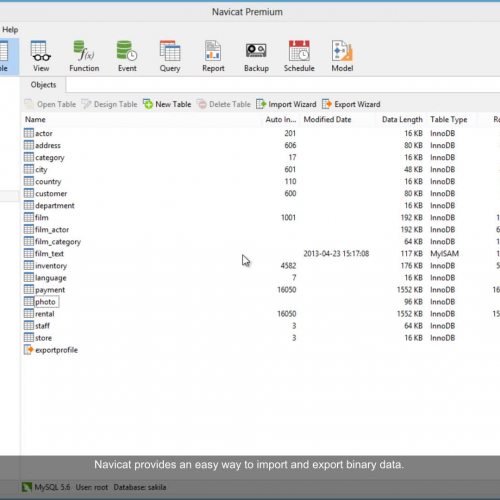The height and width of the screenshot is (500, 500).
Task: Launch the Export Wizard
Action: point(351,104)
